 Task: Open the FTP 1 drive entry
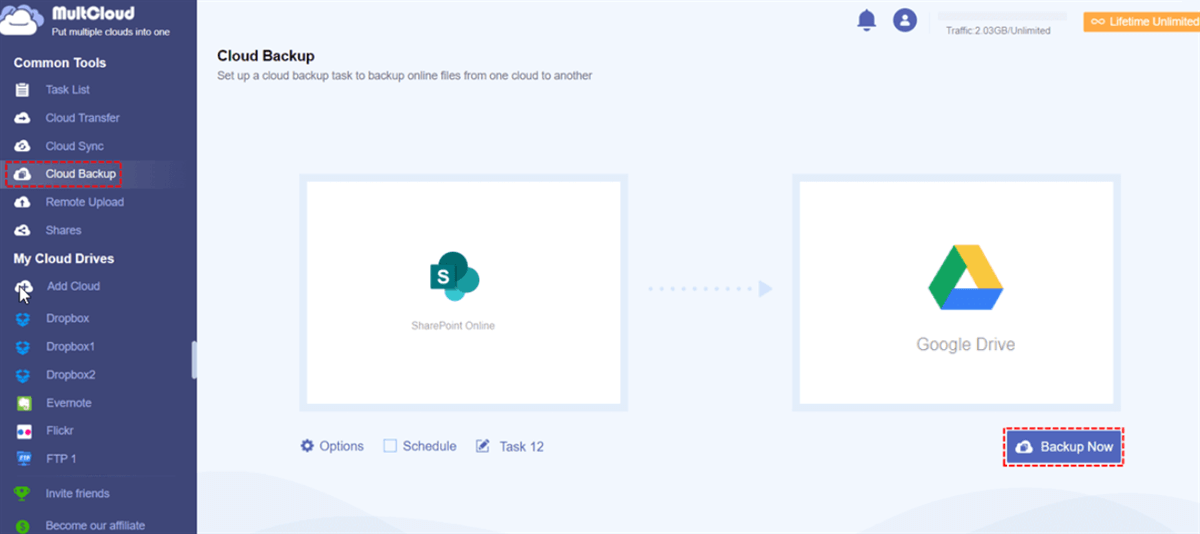61,459
